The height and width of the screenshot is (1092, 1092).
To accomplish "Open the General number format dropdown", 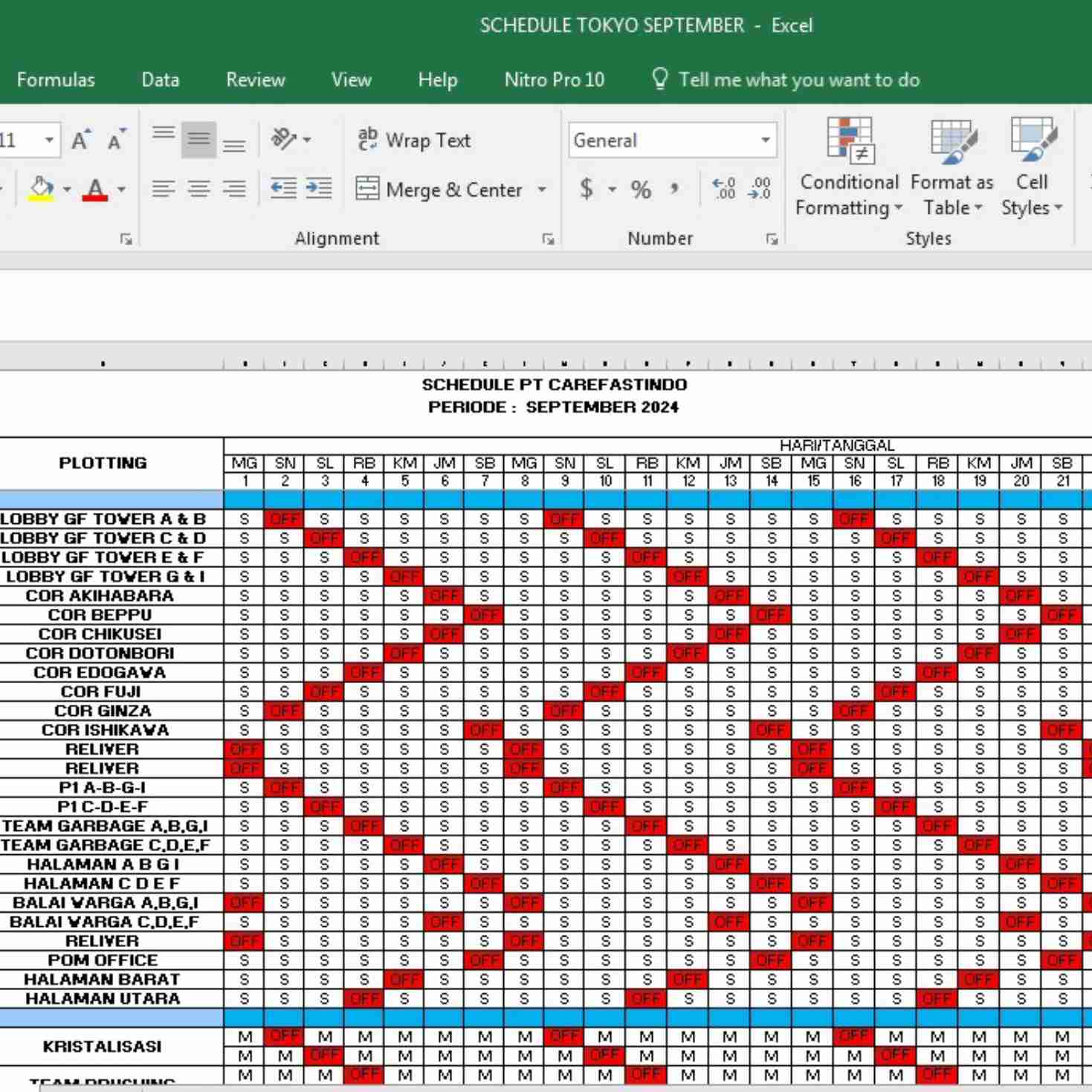I will 765,140.
